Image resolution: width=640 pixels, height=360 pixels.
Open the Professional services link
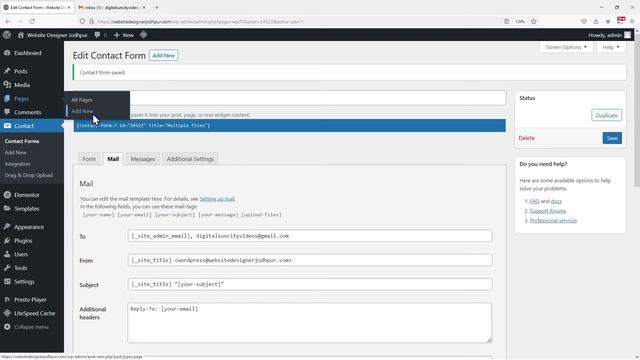coord(553,220)
